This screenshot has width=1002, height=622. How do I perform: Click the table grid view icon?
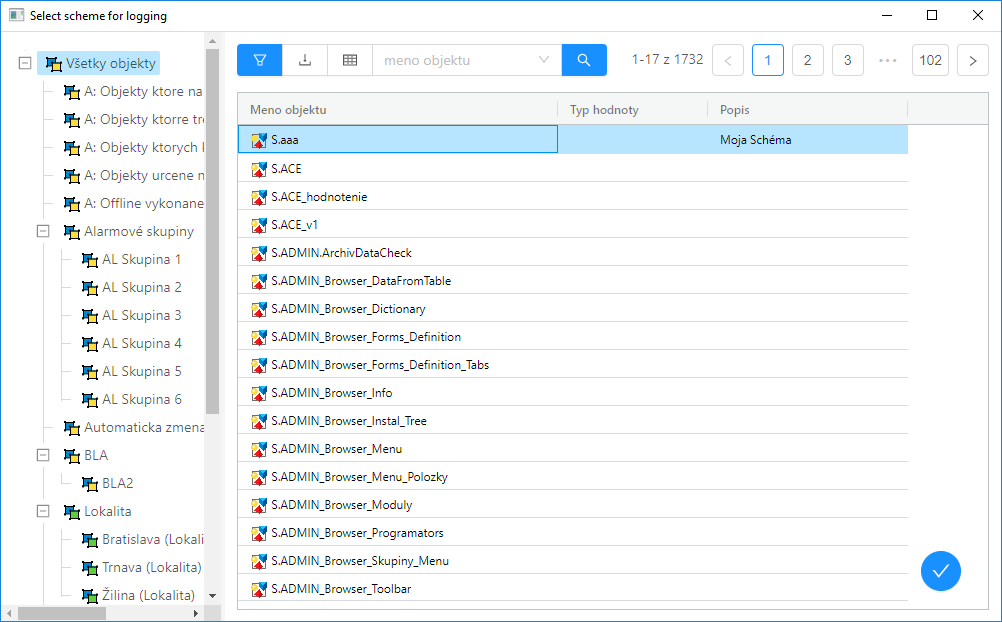click(x=350, y=60)
